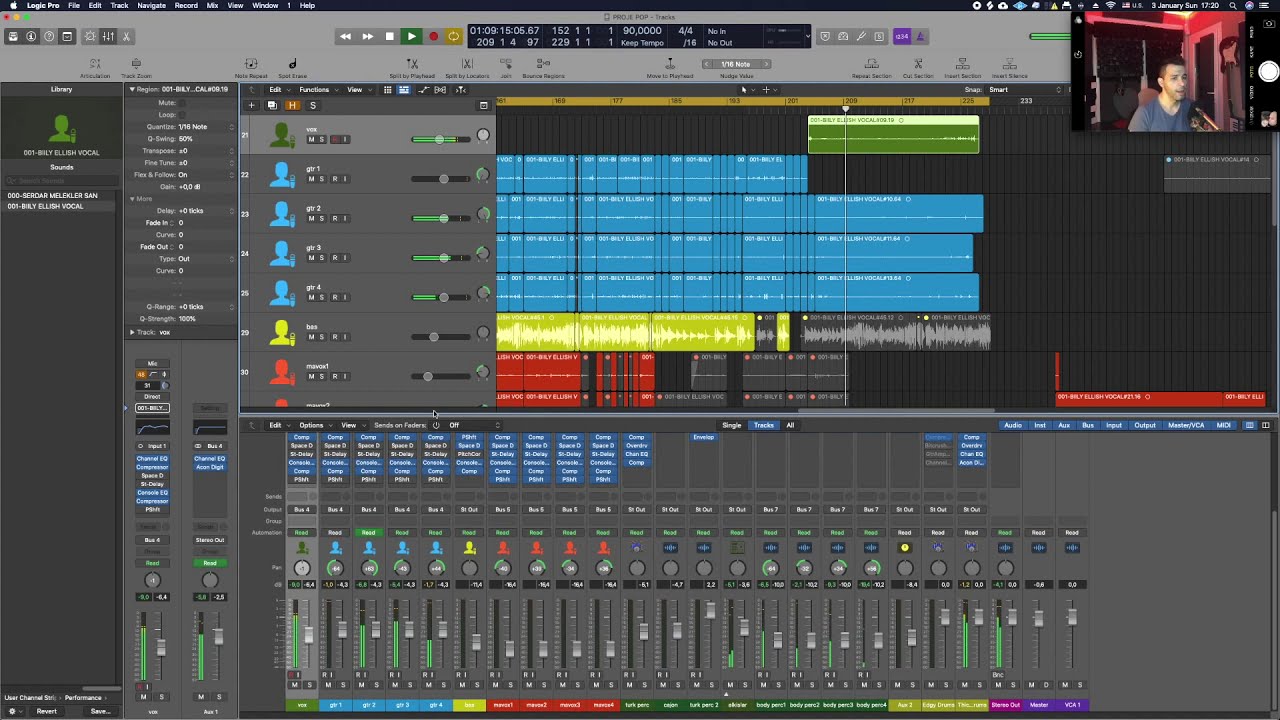The height and width of the screenshot is (720, 1280).
Task: Click the green Play button
Action: [411, 37]
